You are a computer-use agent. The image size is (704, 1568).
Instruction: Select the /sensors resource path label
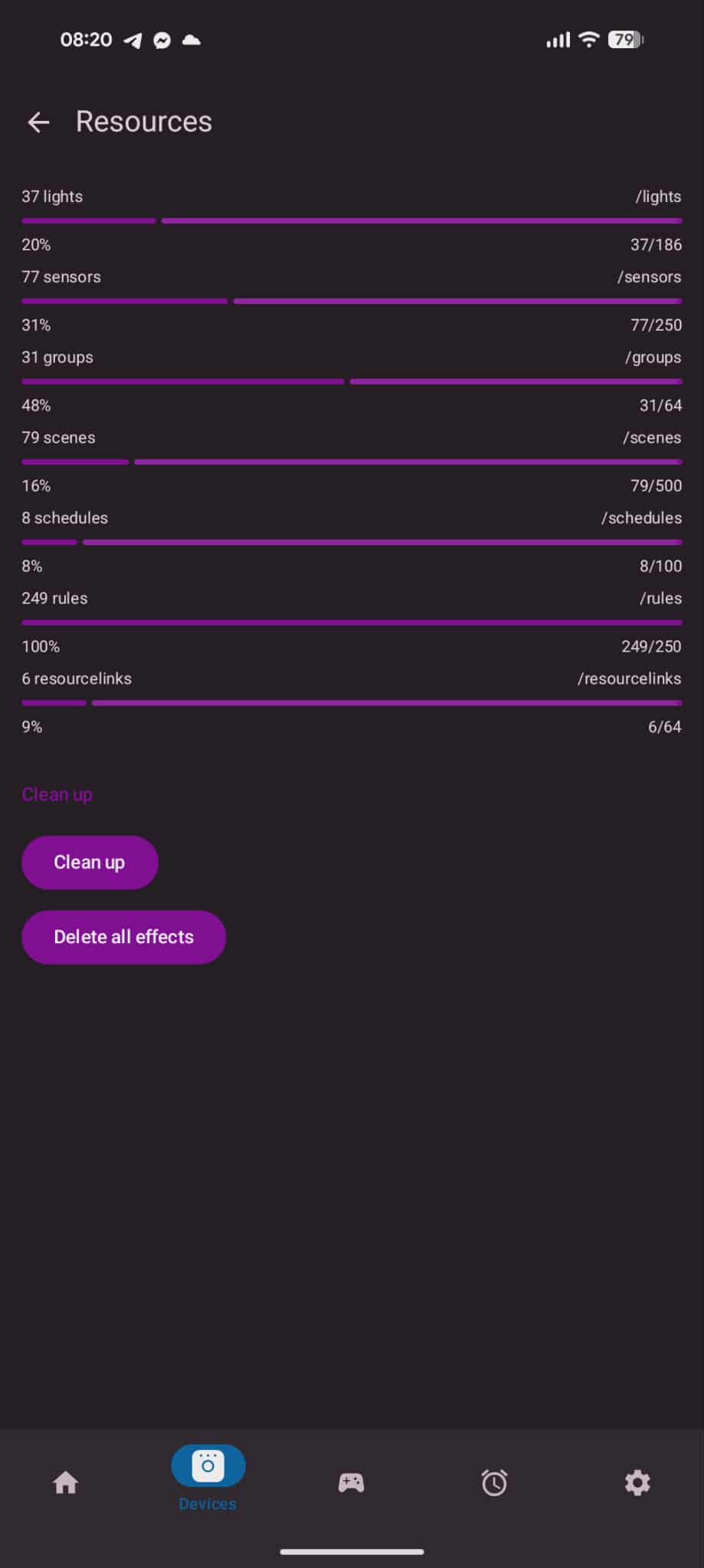click(649, 277)
